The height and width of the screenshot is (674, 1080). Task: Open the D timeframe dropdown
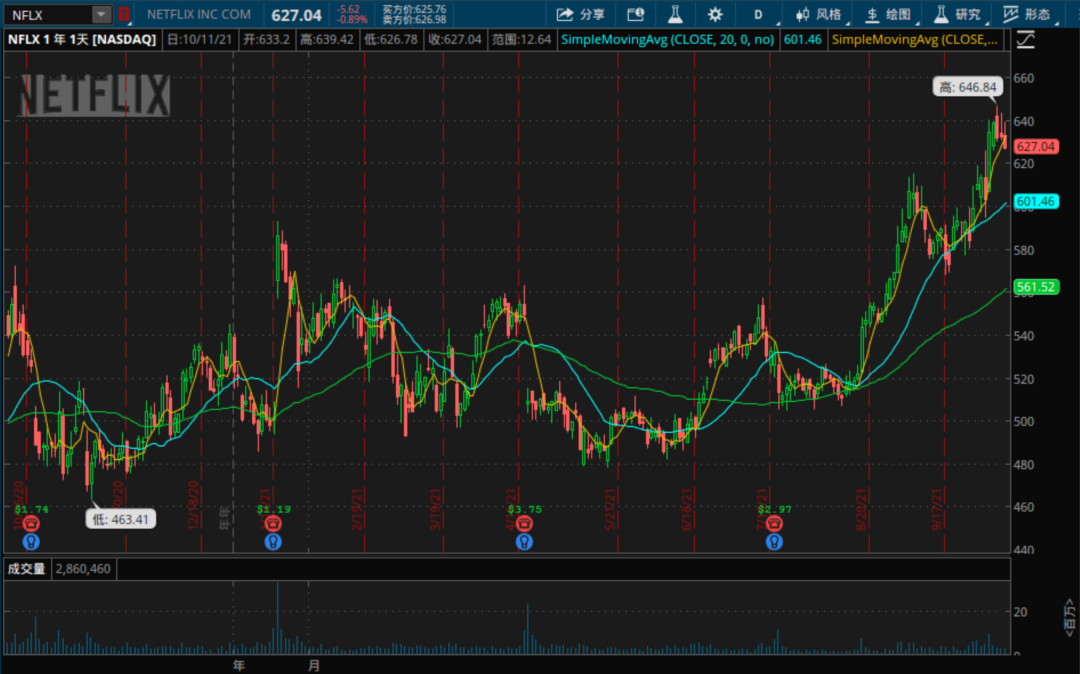(758, 14)
